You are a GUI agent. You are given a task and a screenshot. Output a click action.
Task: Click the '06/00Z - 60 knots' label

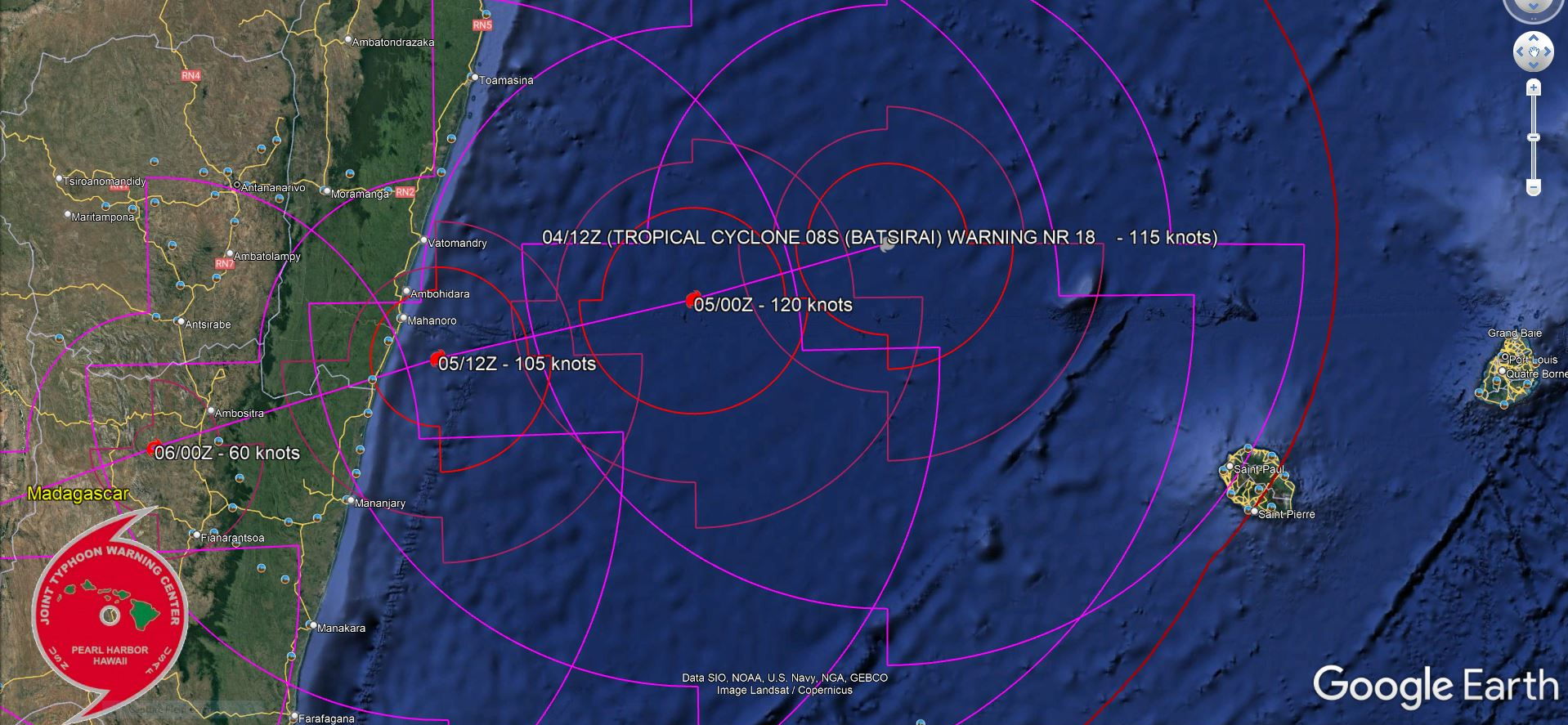pyautogui.click(x=227, y=453)
